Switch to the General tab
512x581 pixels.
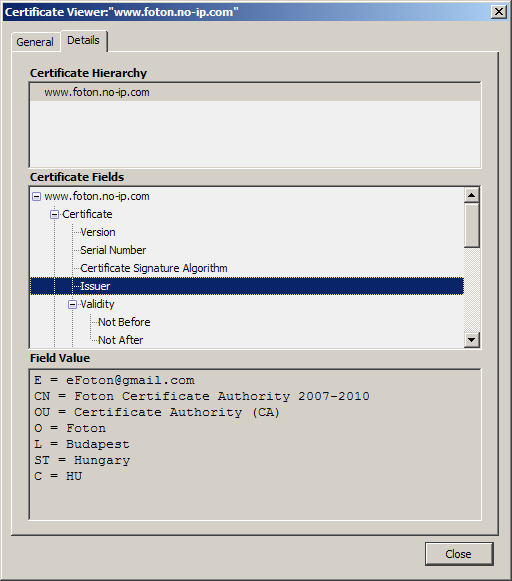35,42
